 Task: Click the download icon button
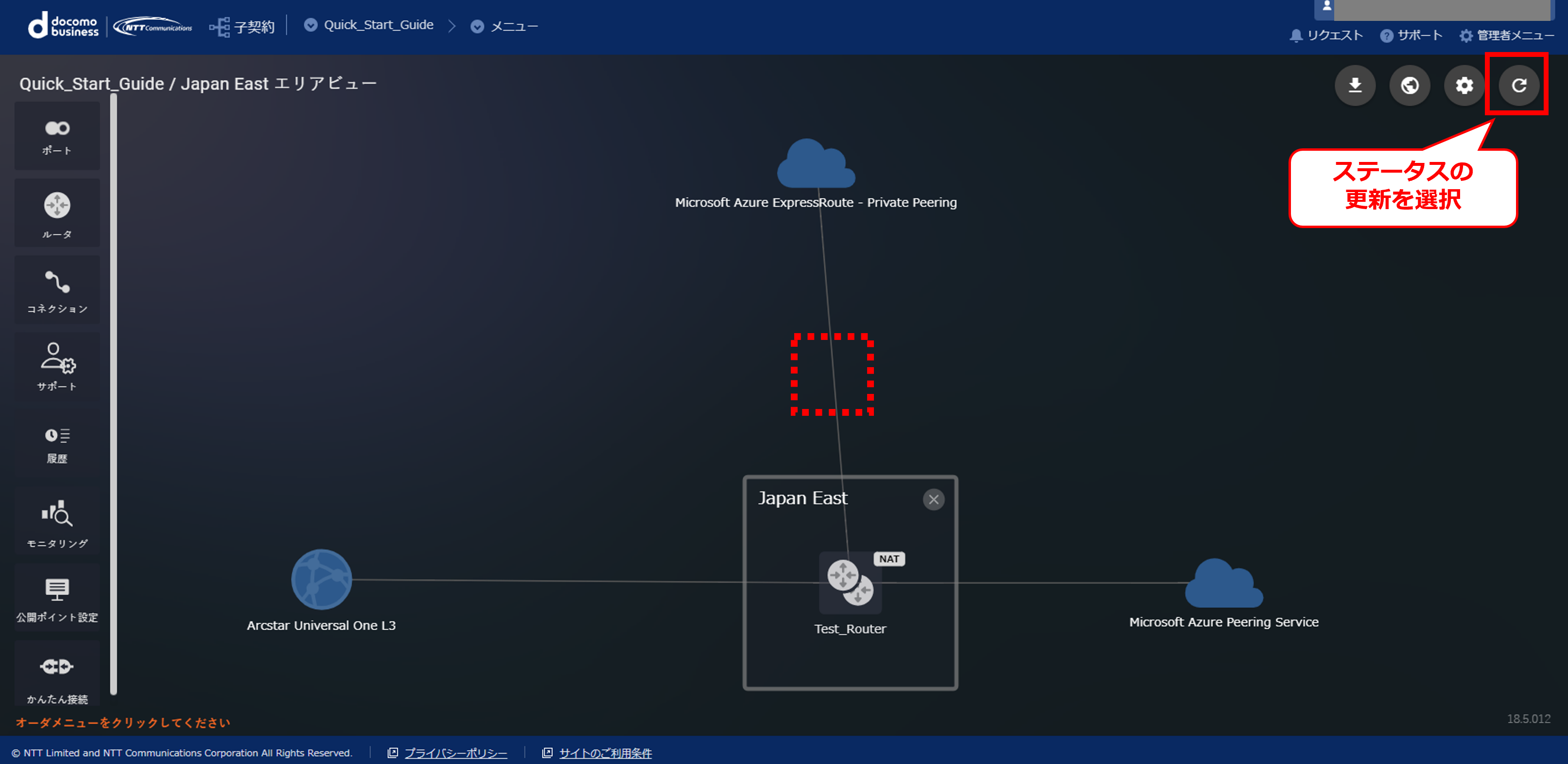[x=1355, y=85]
